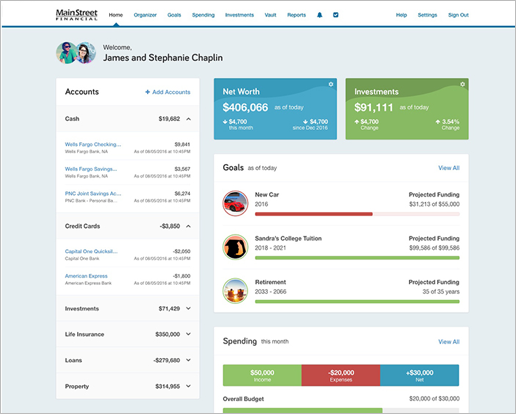Click the Net Worth card settings gear
The height and width of the screenshot is (414, 516).
click(x=331, y=84)
